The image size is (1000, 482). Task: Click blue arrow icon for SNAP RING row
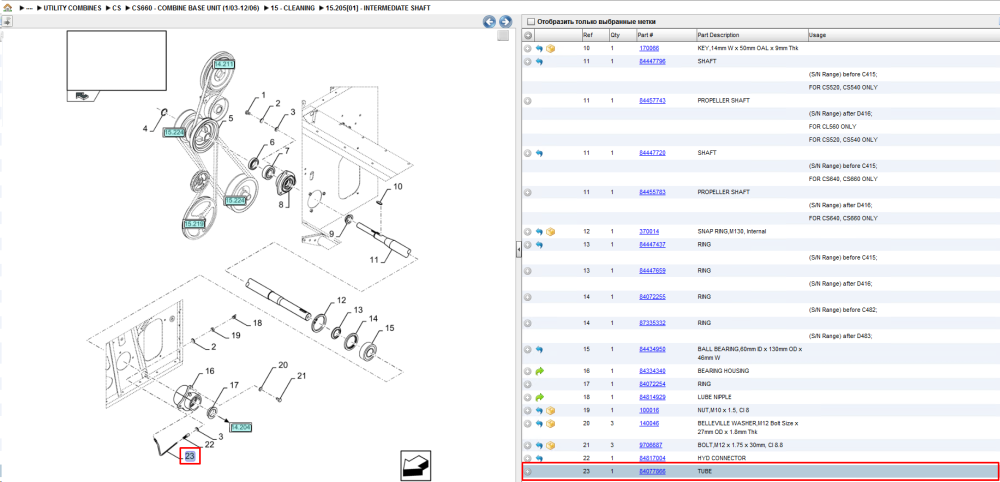click(x=539, y=231)
